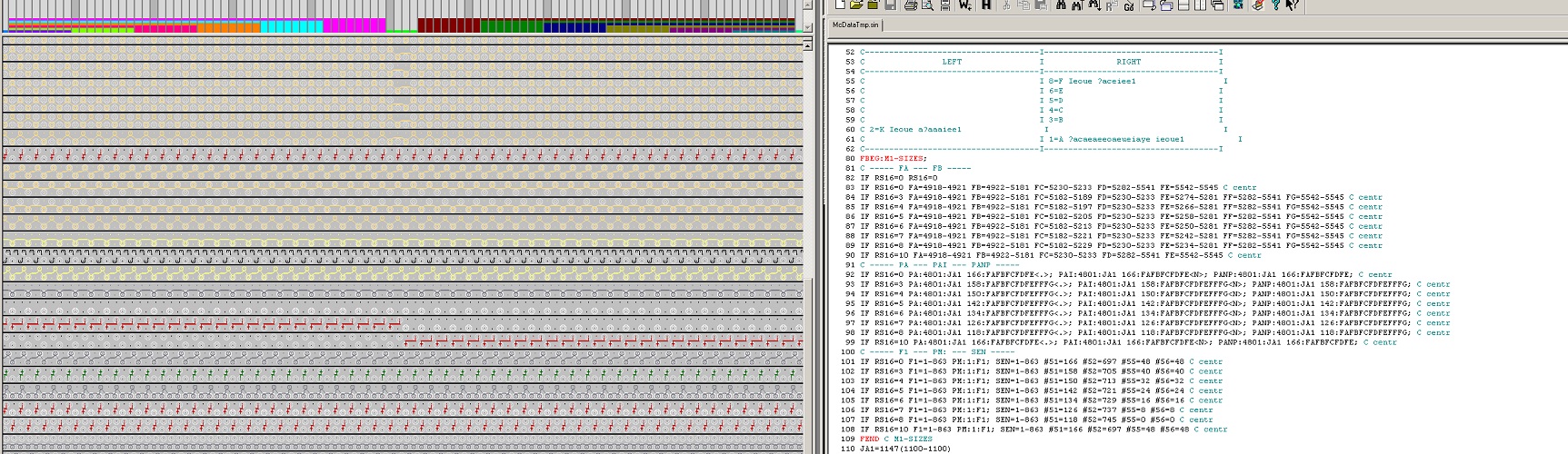Click the Cut scissors icon

(1006, 5)
